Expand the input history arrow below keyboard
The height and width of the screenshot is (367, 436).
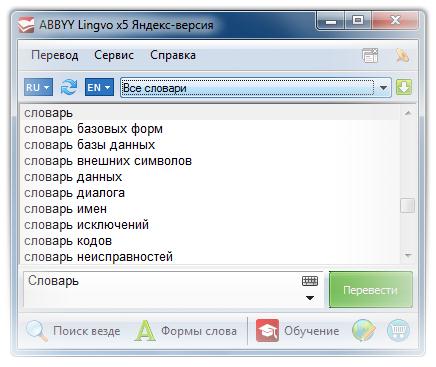click(310, 298)
